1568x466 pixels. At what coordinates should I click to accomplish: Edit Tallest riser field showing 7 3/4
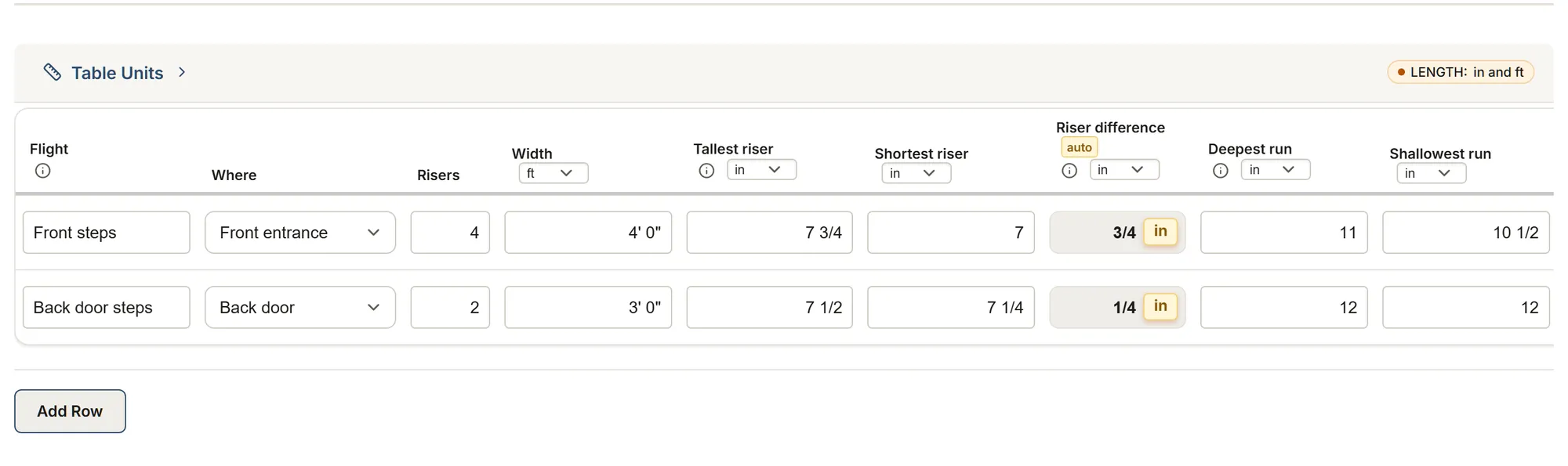coord(770,233)
